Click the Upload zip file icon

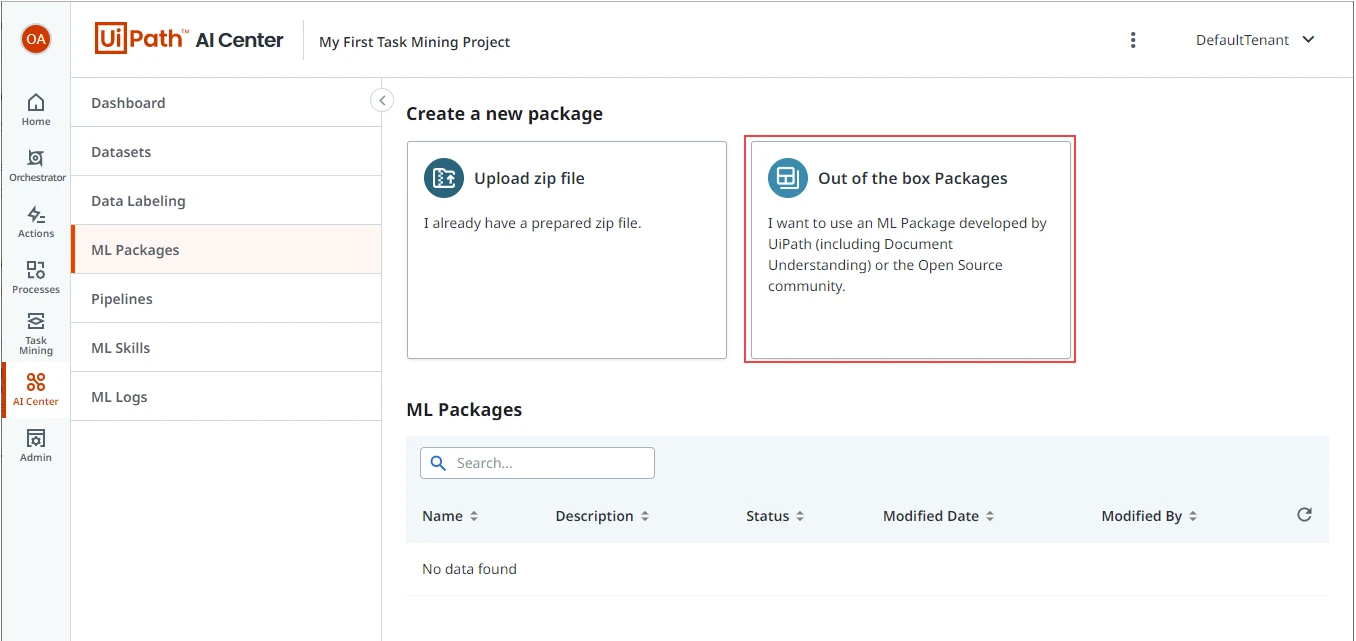444,178
